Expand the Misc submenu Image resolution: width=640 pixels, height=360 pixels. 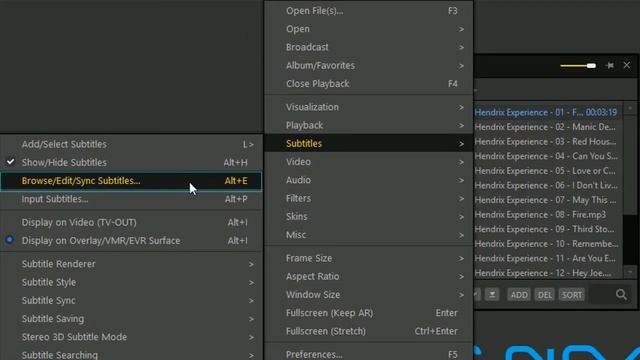369,235
